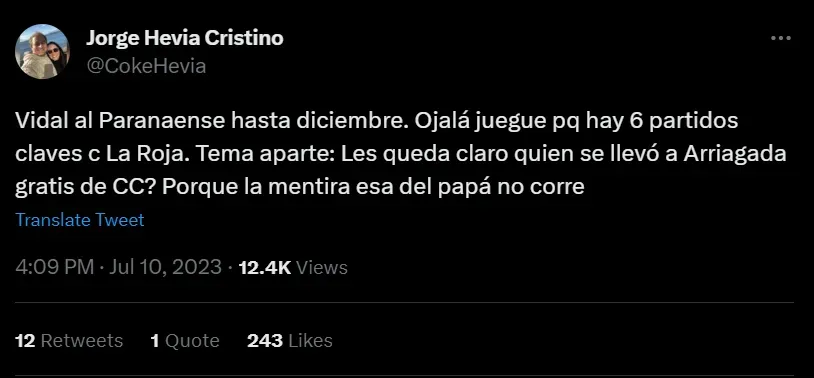Show the 243 Likes list
Image resolution: width=814 pixels, height=378 pixels.
pos(290,341)
